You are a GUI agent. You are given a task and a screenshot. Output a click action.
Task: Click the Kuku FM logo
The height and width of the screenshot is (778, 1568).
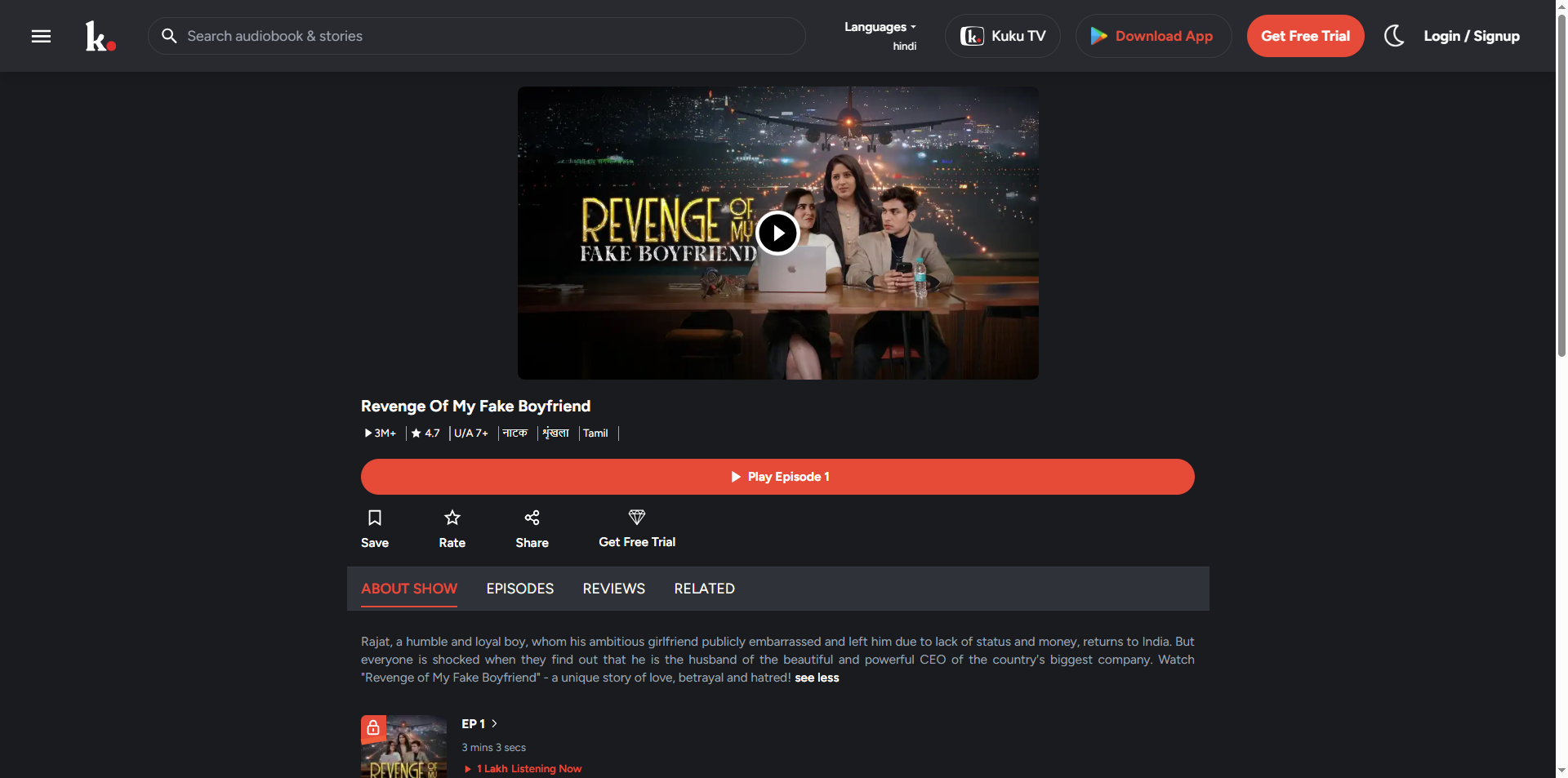(100, 36)
